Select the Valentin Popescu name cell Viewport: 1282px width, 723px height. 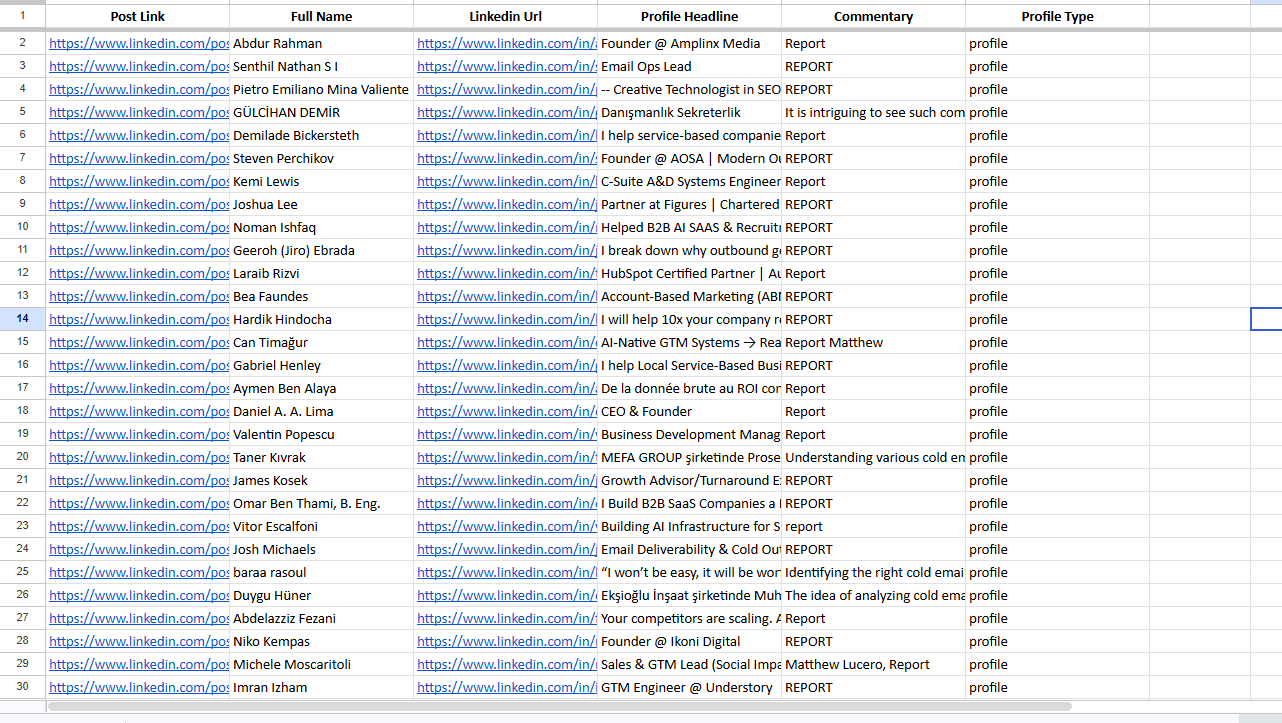pyautogui.click(x=322, y=434)
